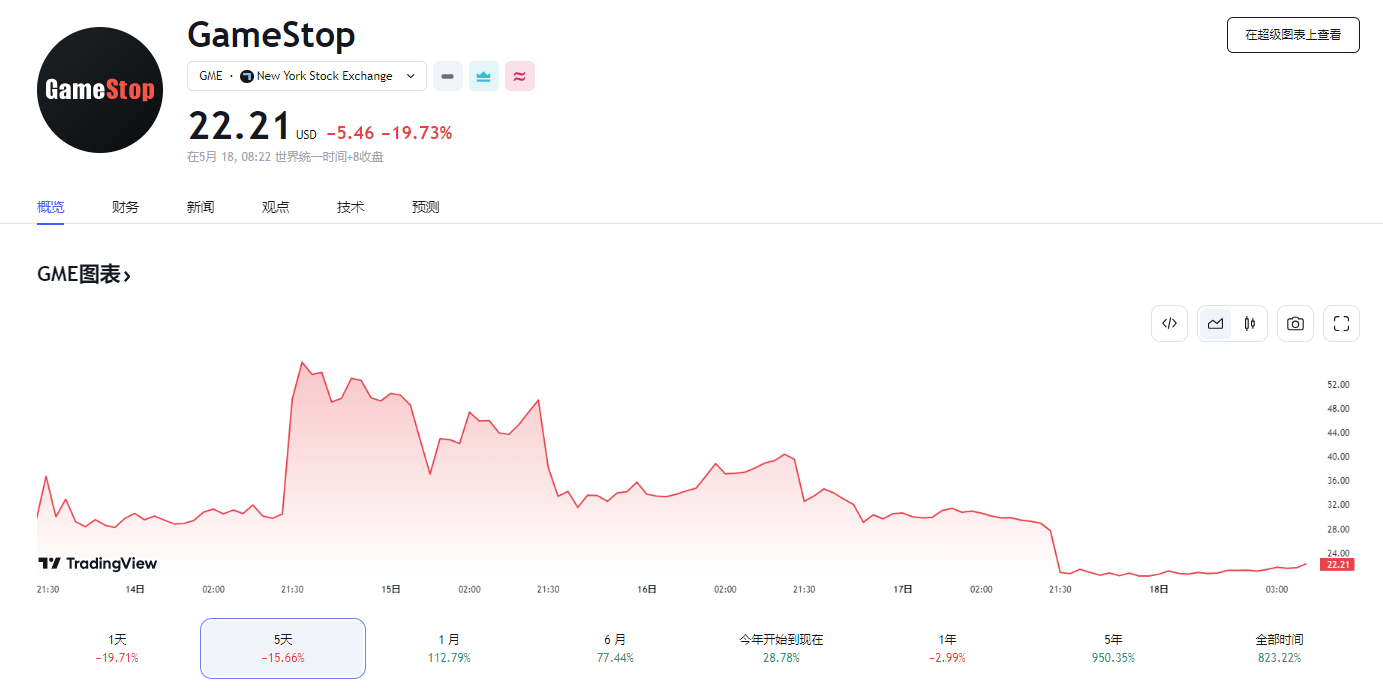Click the TradingView logo on chart

point(97,563)
